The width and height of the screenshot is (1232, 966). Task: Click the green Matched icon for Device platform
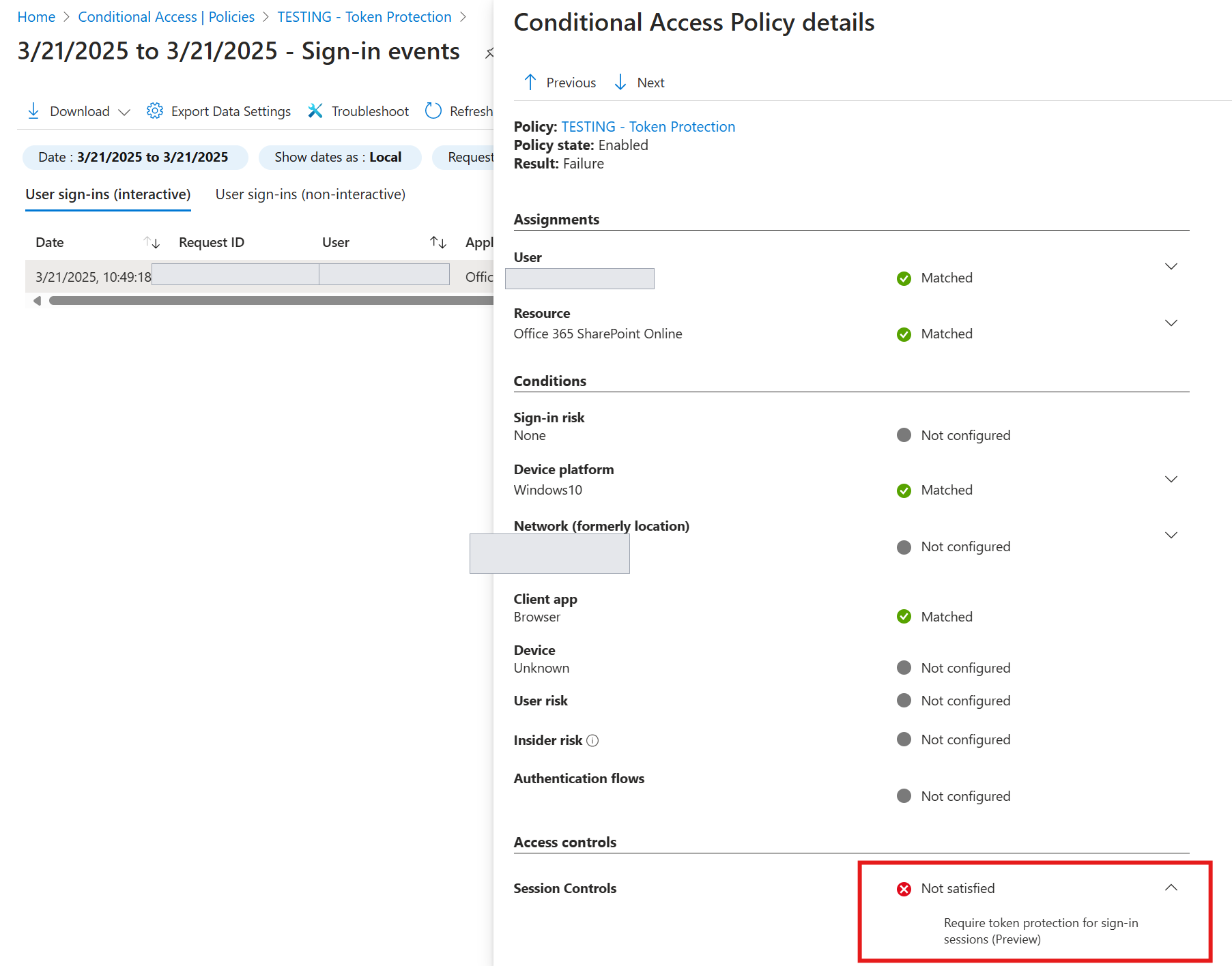click(904, 491)
